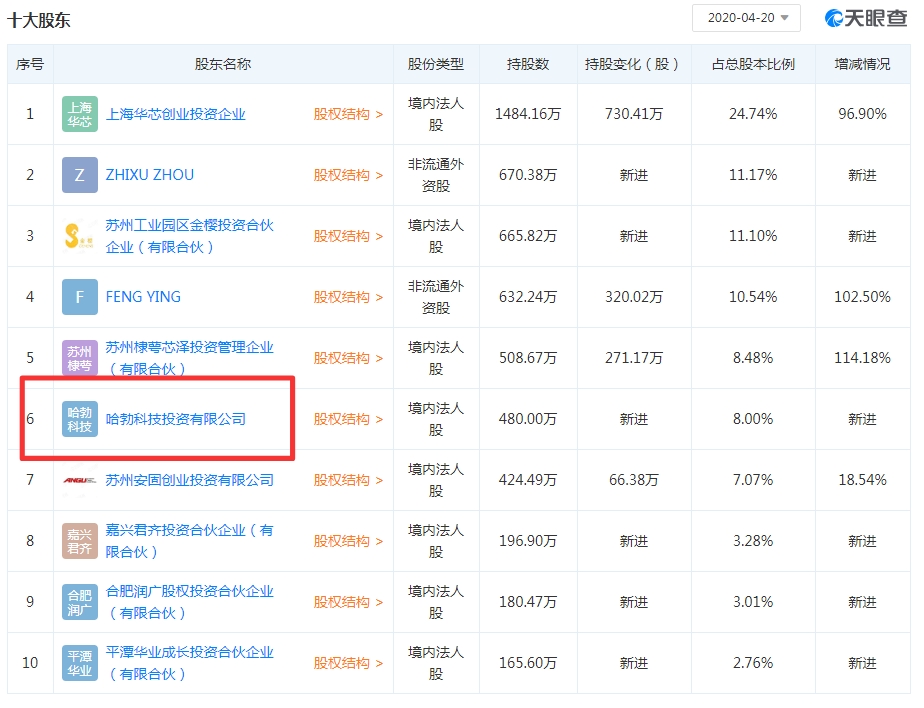Select the 670.38万 holding value
The width and height of the screenshot is (924, 708).
(528, 175)
